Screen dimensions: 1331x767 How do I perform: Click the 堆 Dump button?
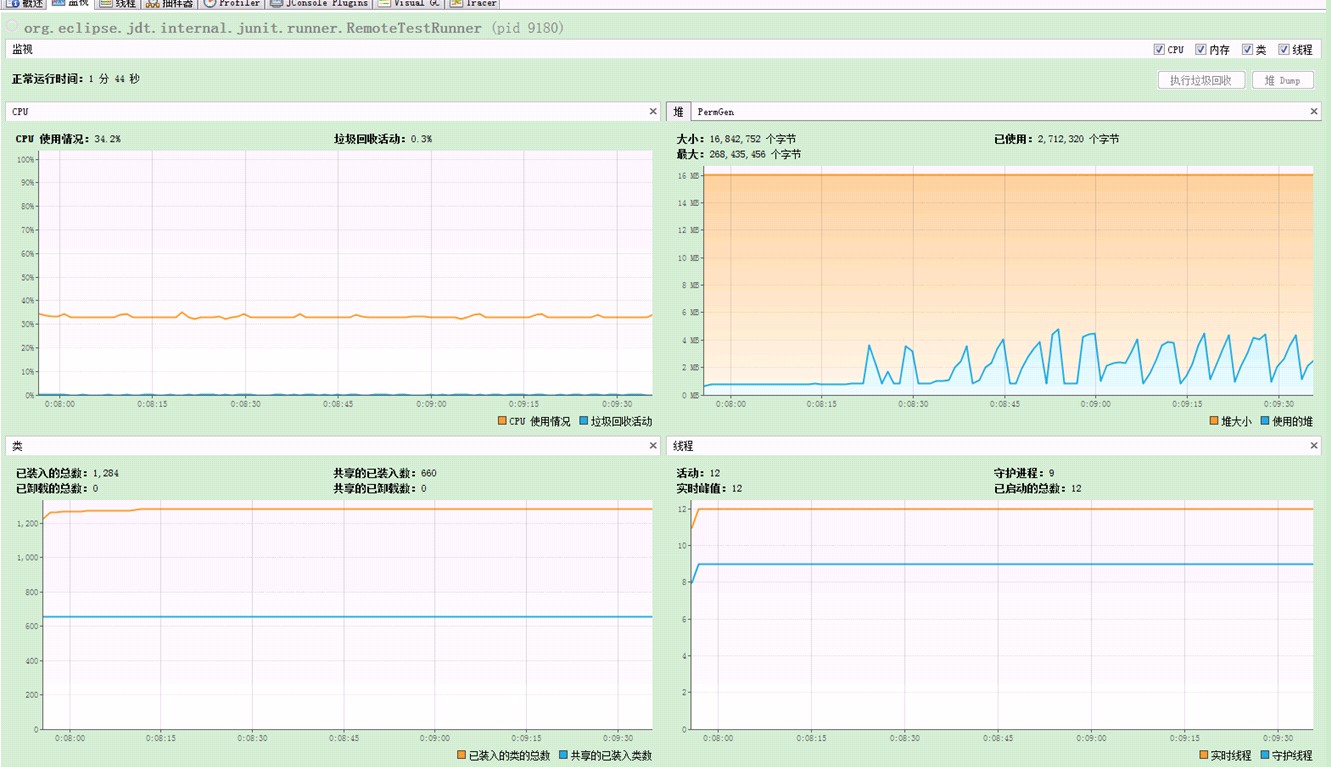(x=1283, y=80)
